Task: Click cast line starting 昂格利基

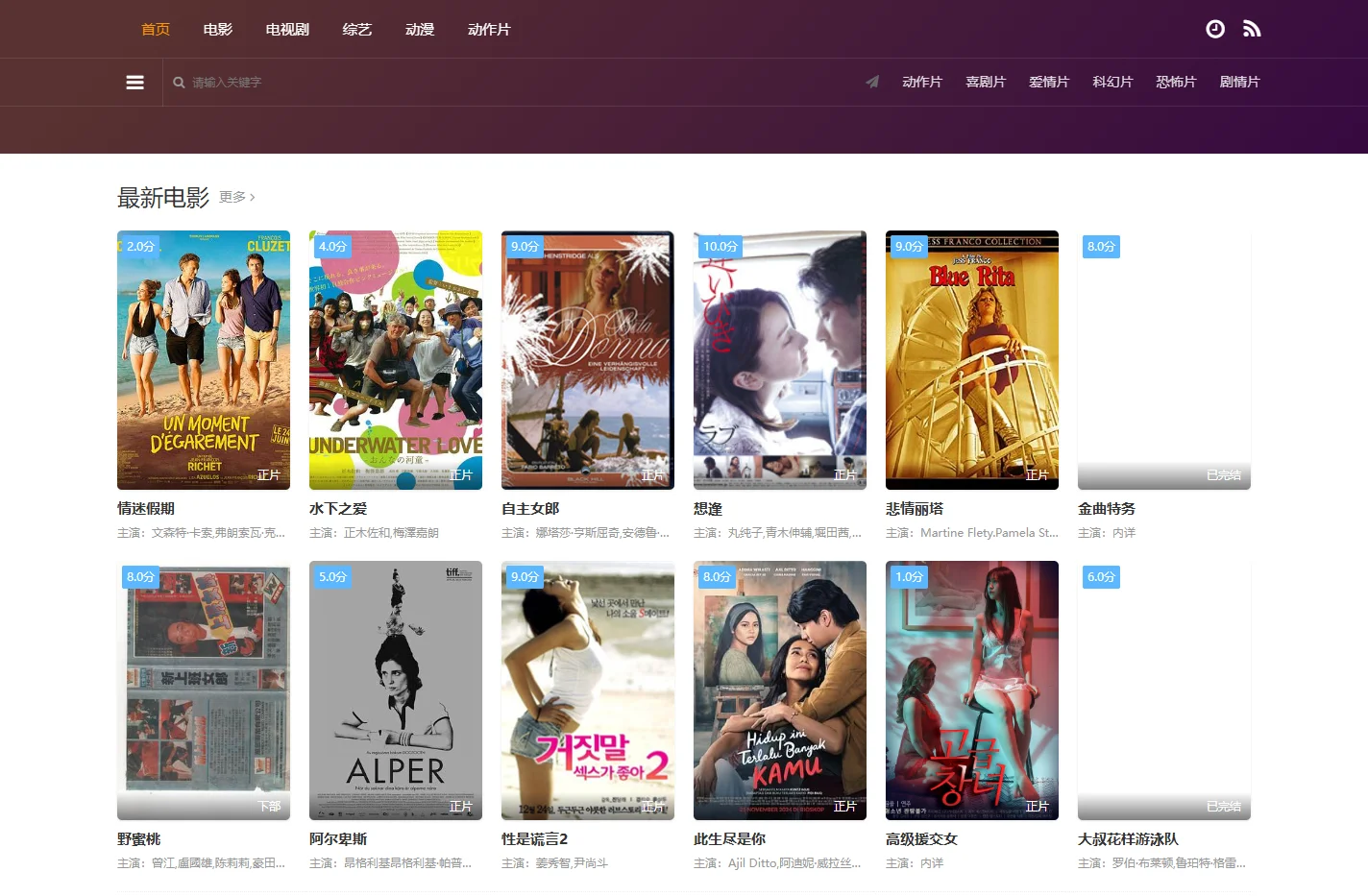Action: [x=391, y=863]
